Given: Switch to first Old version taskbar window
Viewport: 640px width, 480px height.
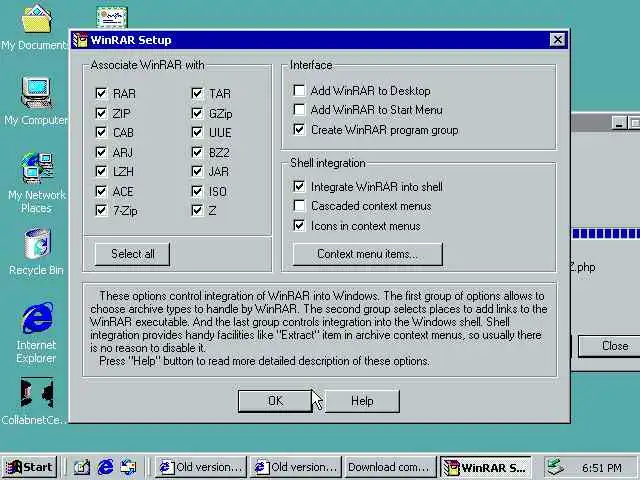Looking at the screenshot, I should pyautogui.click(x=200, y=467).
